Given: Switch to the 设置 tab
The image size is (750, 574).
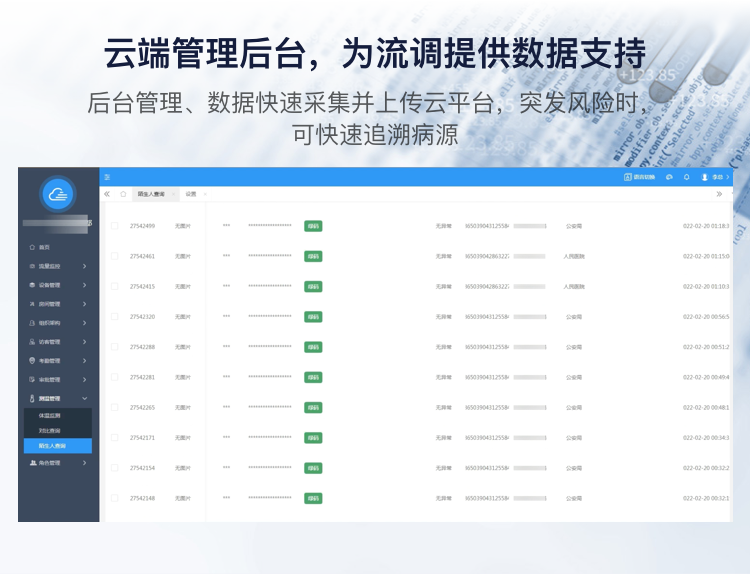Looking at the screenshot, I should tap(191, 194).
